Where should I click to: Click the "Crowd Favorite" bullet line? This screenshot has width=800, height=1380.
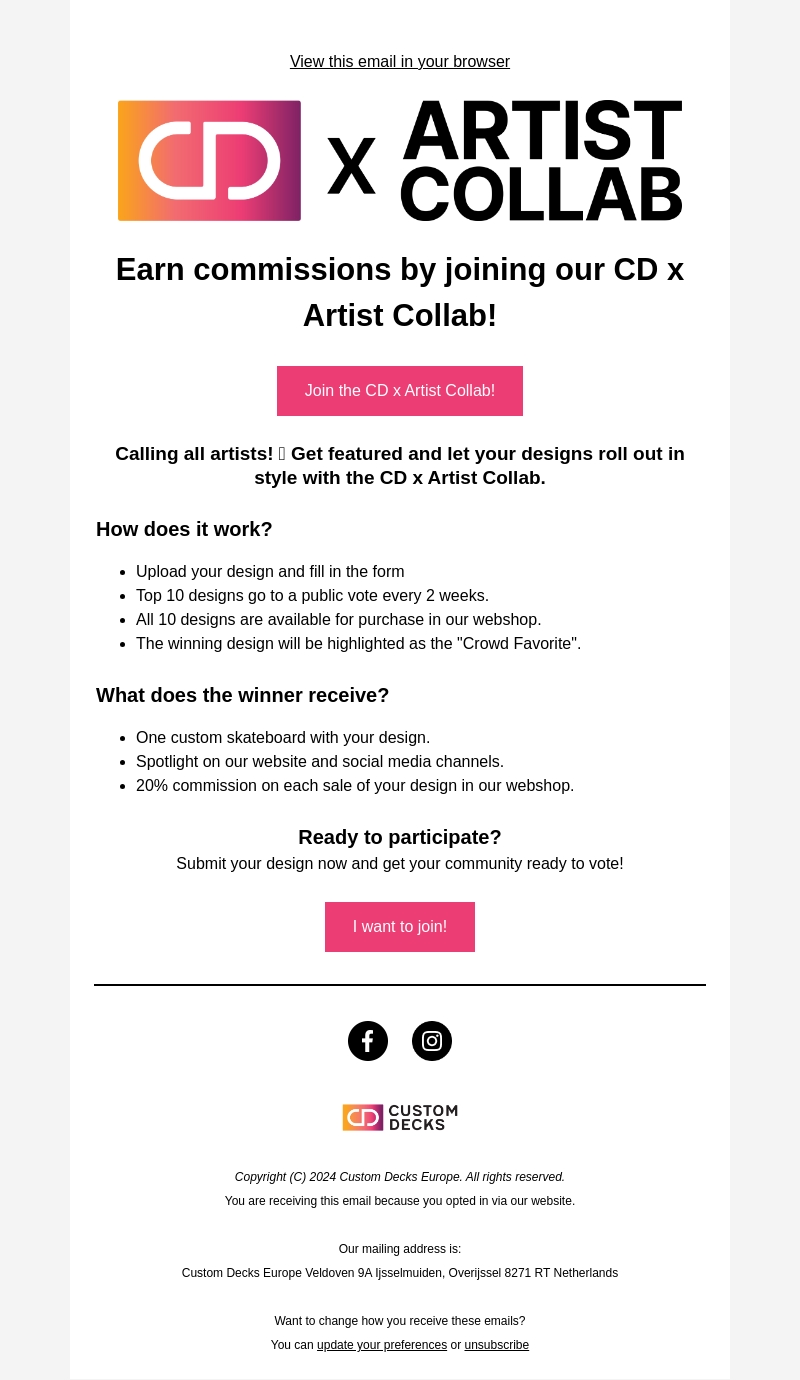coord(358,644)
